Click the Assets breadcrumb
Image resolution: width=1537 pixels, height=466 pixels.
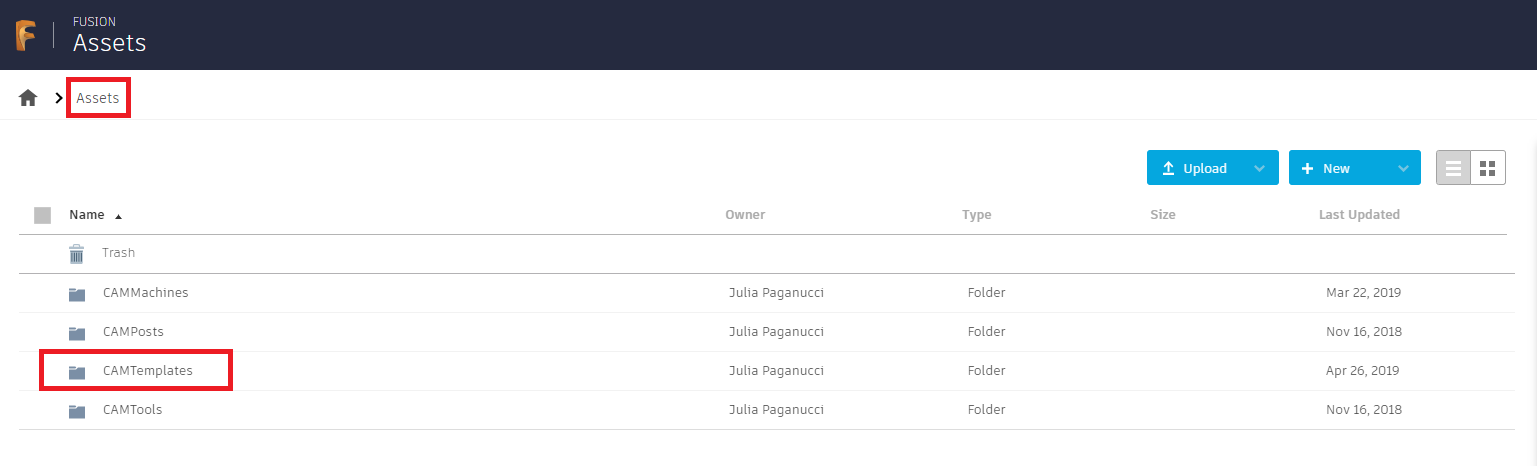[98, 98]
